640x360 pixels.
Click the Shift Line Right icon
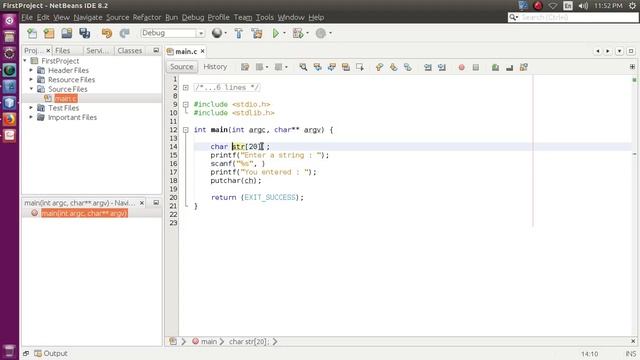coord(442,67)
